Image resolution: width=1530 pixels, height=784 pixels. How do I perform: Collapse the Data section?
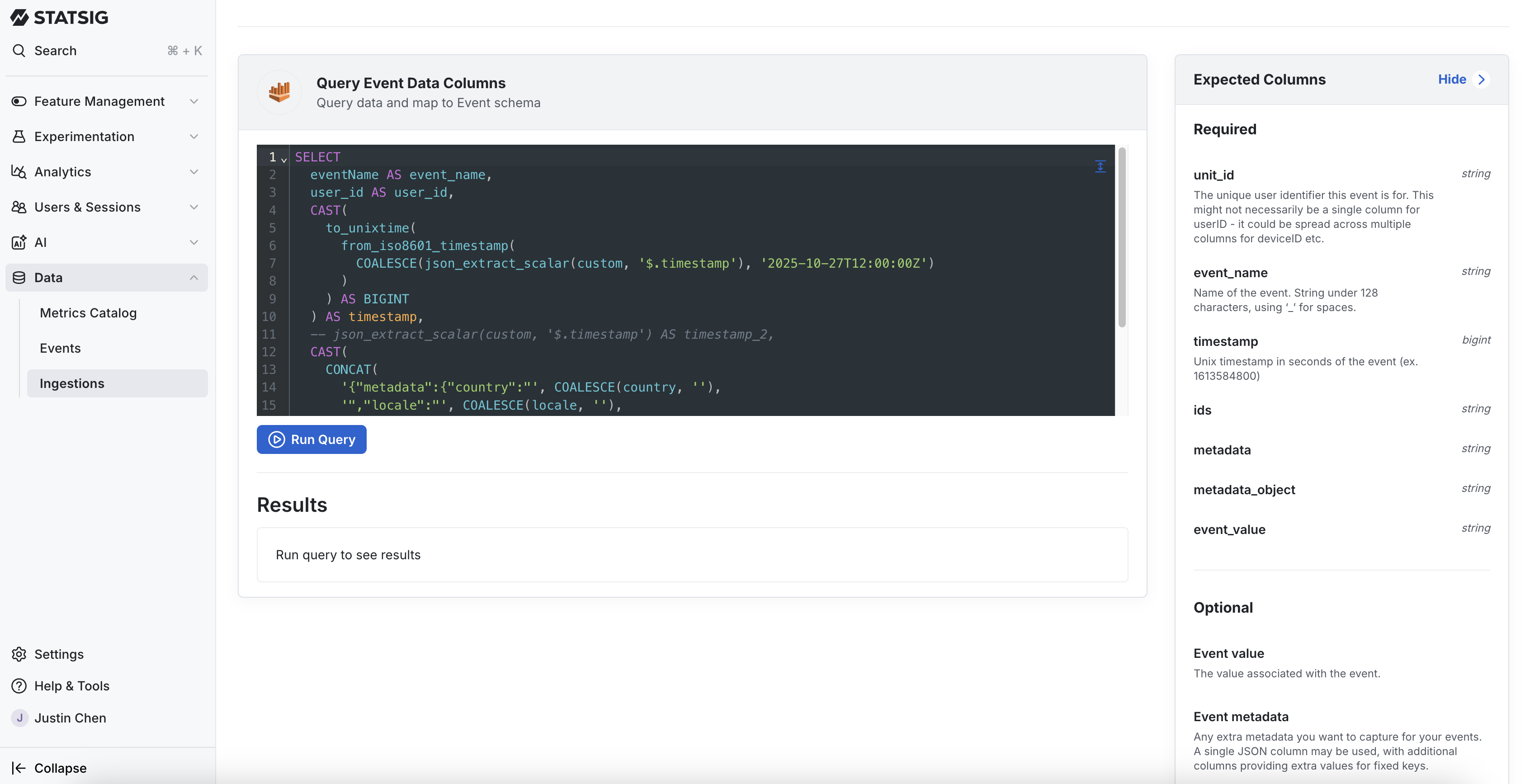coord(194,277)
